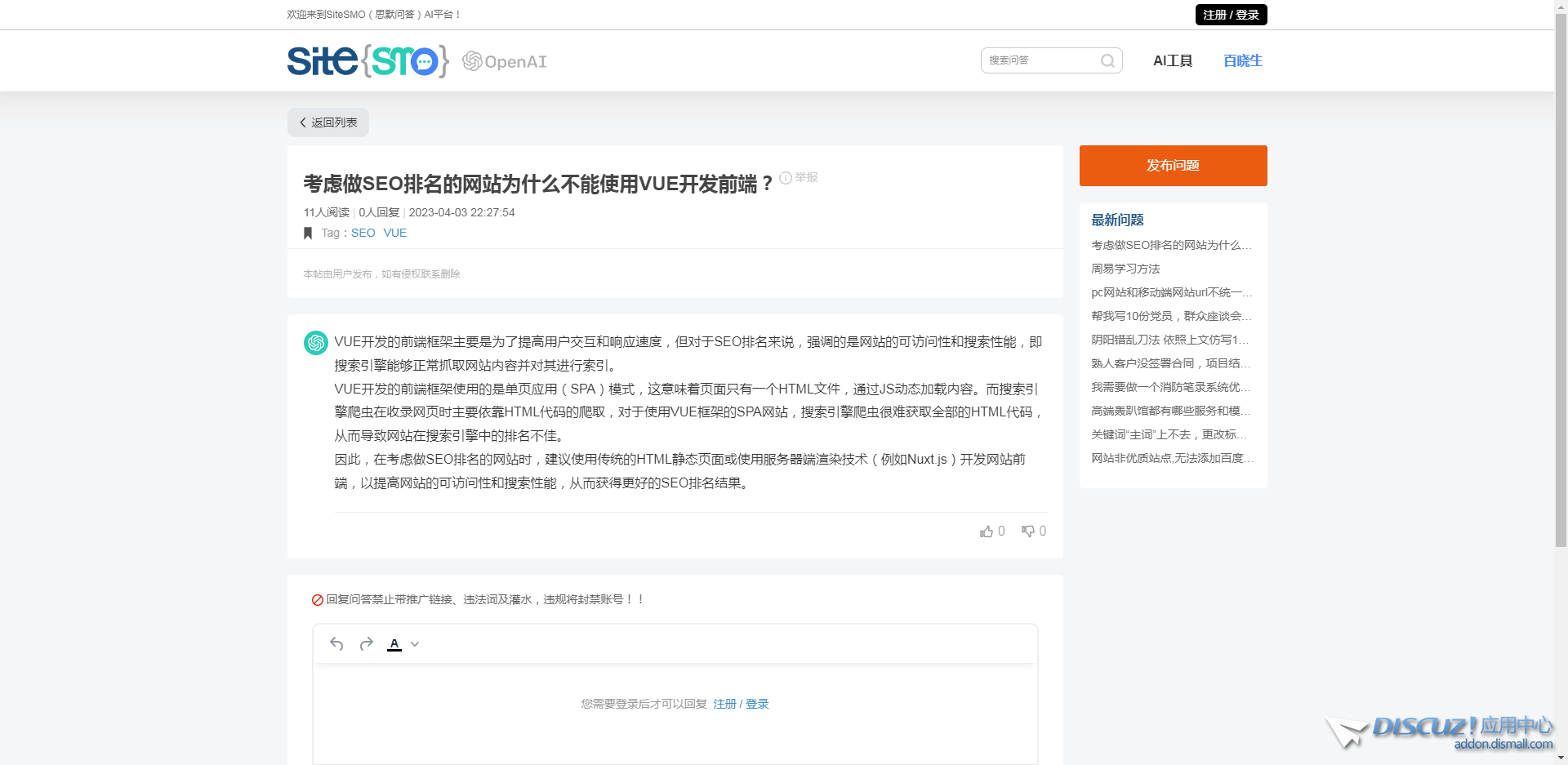Screen dimensions: 1568x765
Task: Select the font color 'A' tool
Action: click(x=394, y=643)
